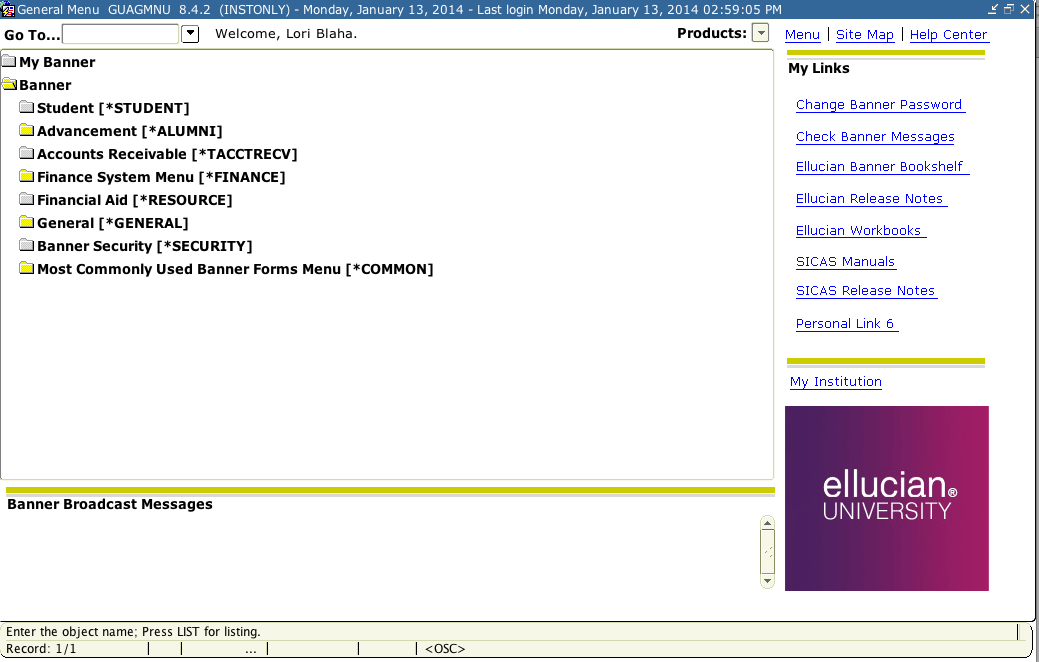
Task: Click the Ellucian University logo image
Action: (x=887, y=498)
